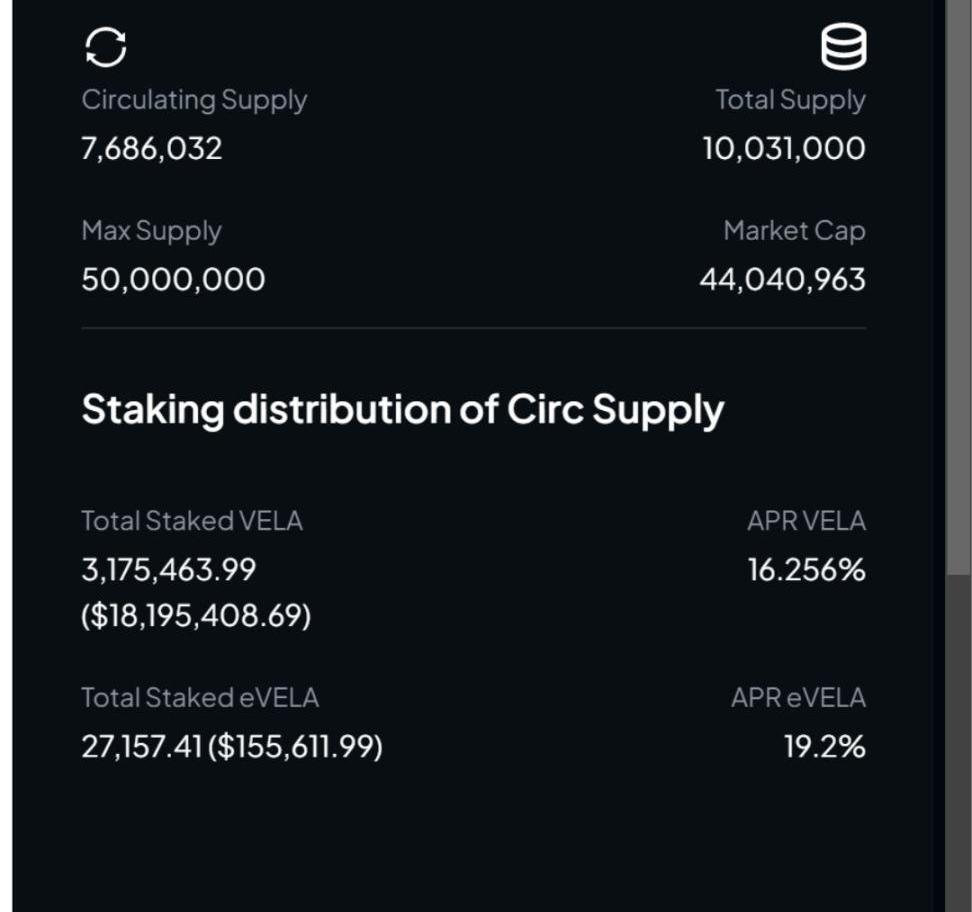This screenshot has height=912, width=972.
Task: Click the APR eVELA label
Action: point(798,698)
